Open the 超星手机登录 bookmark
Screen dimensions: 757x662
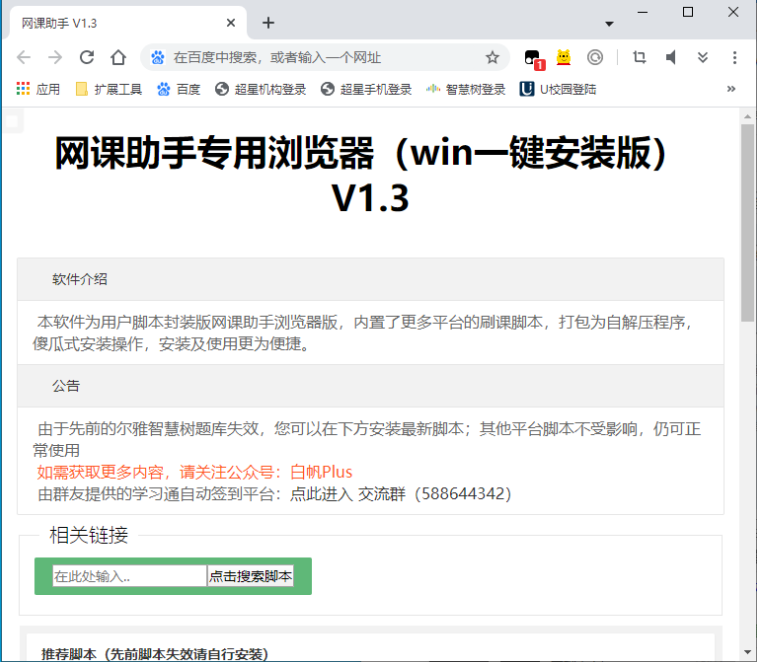coord(366,89)
